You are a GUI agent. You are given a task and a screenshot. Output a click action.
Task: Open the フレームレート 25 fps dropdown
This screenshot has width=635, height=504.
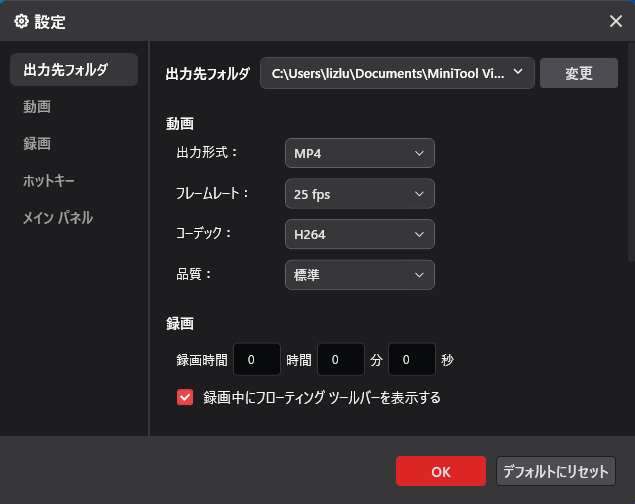[x=360, y=194]
